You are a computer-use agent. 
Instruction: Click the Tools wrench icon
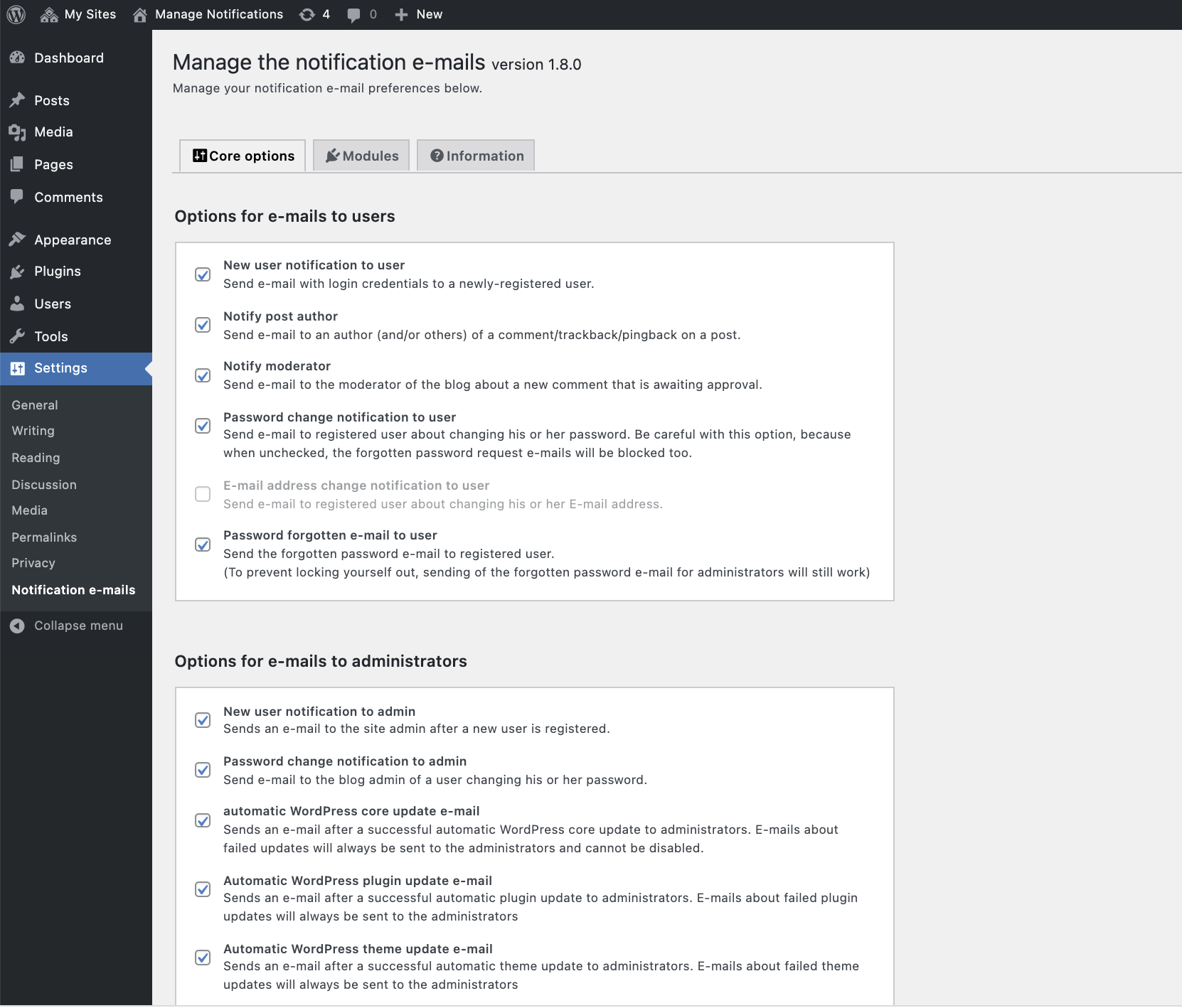[x=17, y=336]
